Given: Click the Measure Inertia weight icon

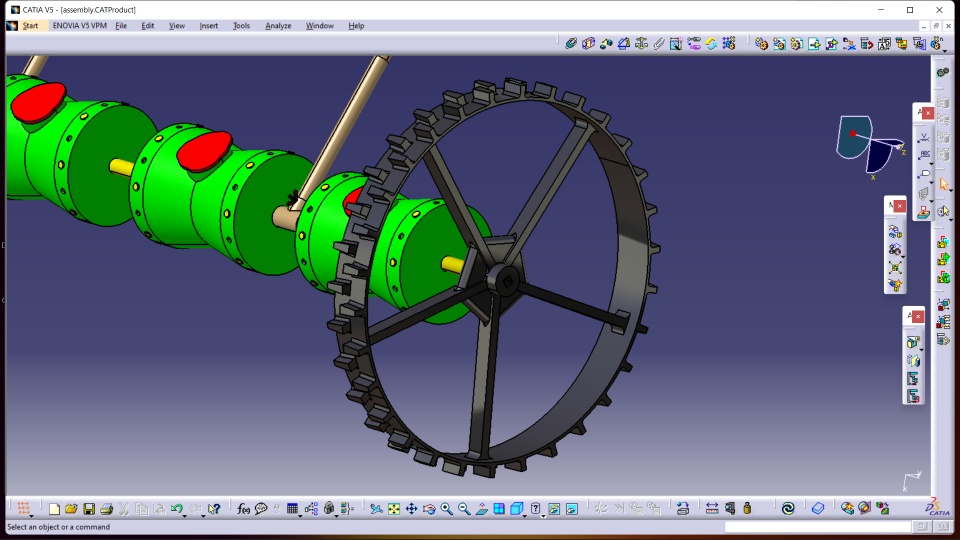Looking at the screenshot, I should (747, 509).
